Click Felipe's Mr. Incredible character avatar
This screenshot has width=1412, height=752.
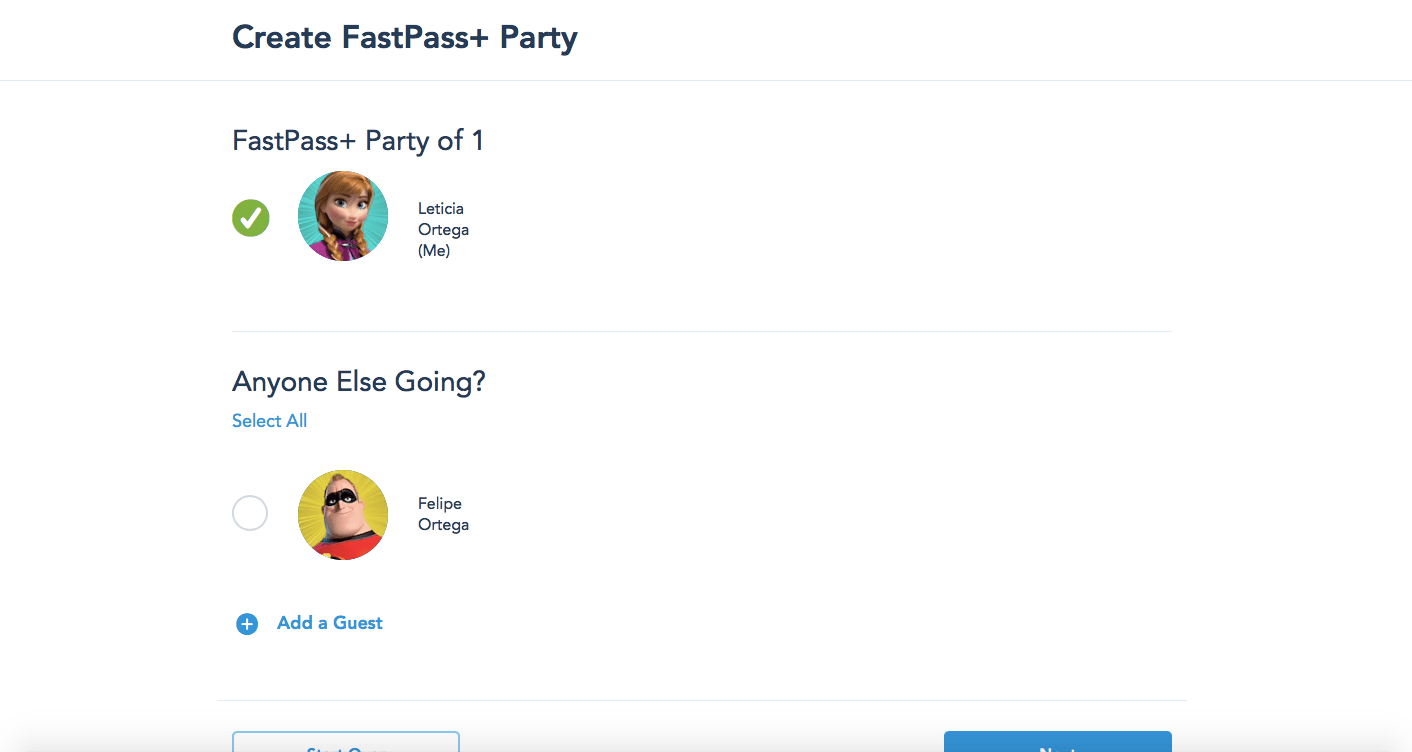tap(343, 514)
